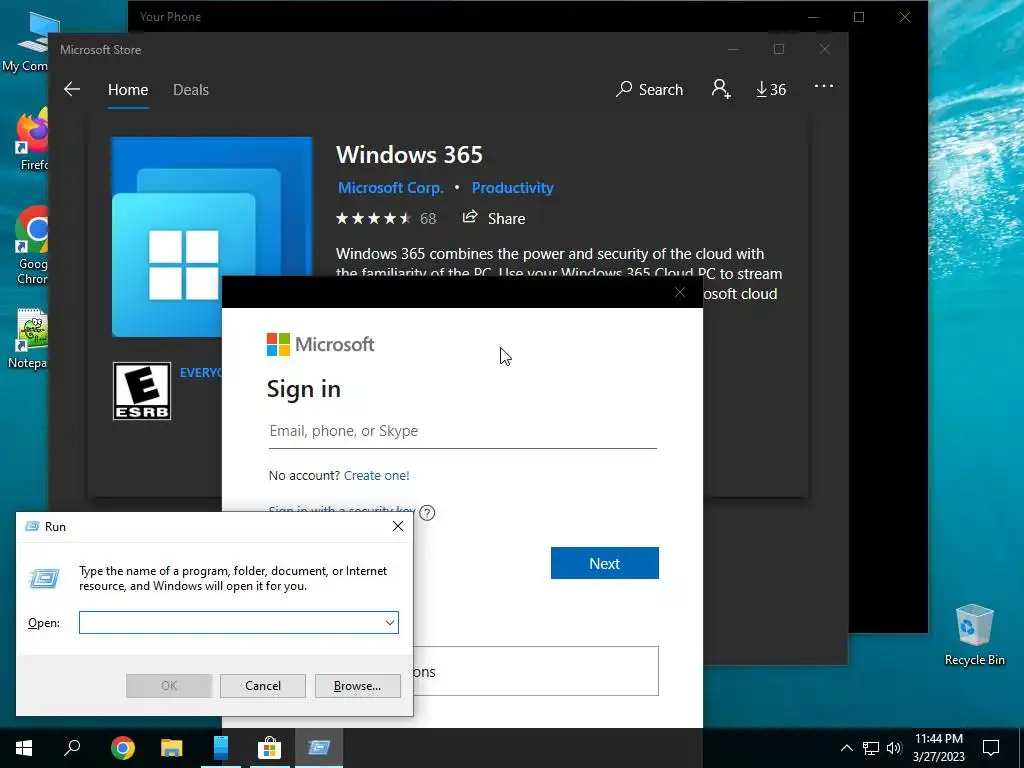Switch to the Deals tab

[191, 89]
